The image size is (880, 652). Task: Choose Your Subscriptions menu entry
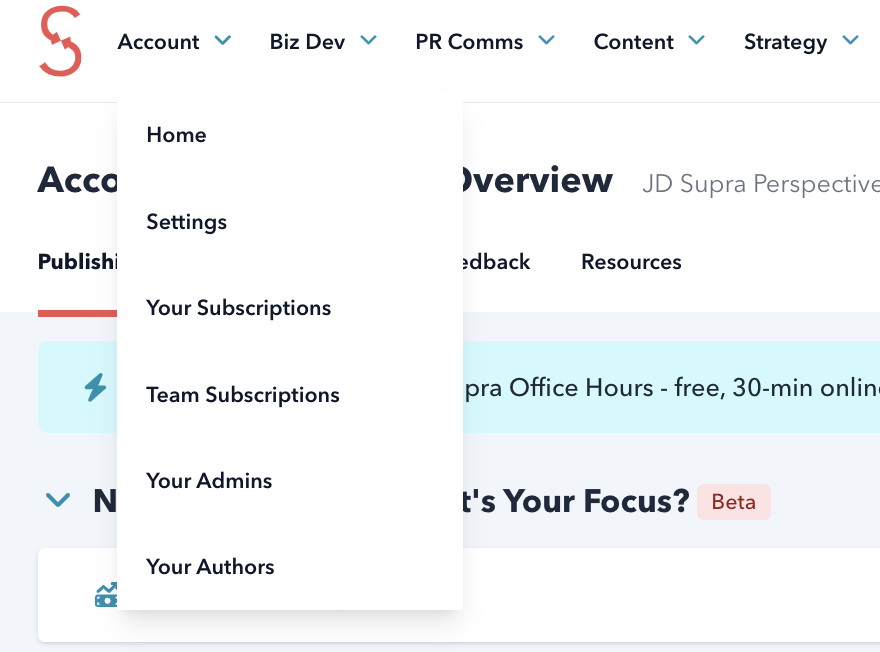tap(239, 308)
